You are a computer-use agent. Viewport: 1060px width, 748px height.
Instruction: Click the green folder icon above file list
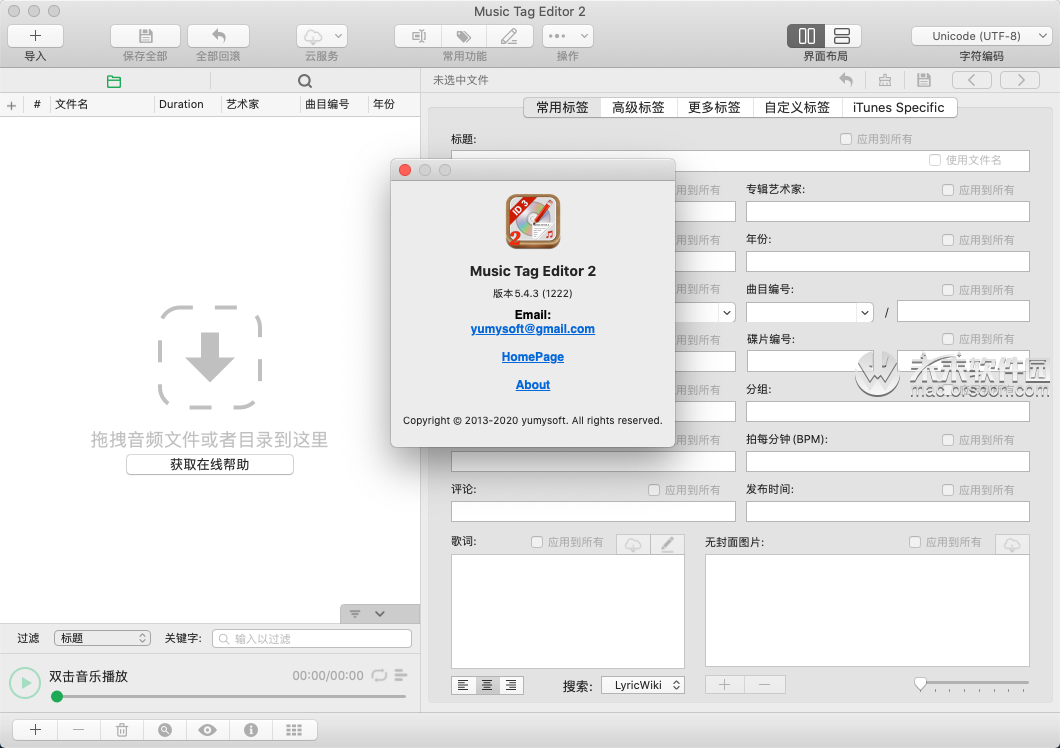113,80
